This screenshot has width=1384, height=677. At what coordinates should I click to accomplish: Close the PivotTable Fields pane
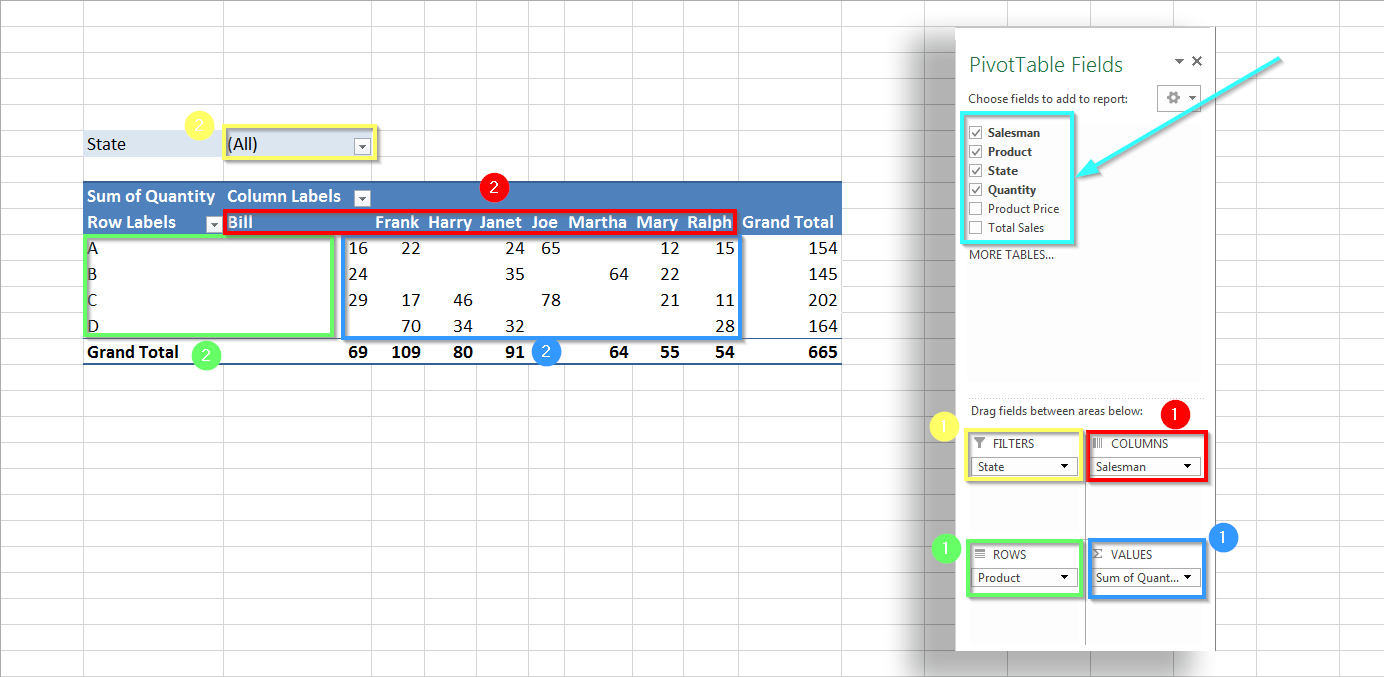pos(1197,62)
